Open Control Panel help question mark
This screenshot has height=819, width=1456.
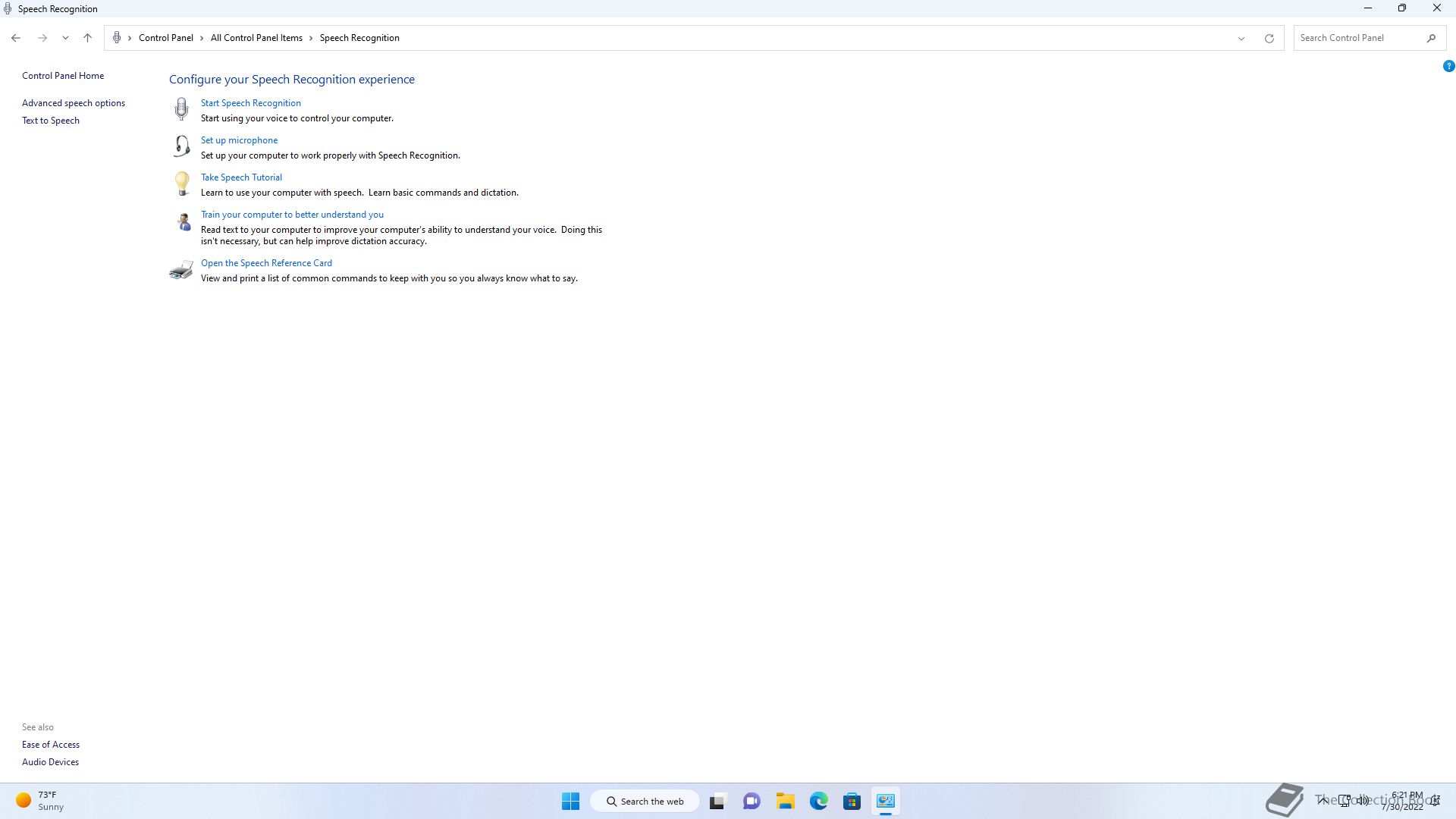pyautogui.click(x=1448, y=66)
